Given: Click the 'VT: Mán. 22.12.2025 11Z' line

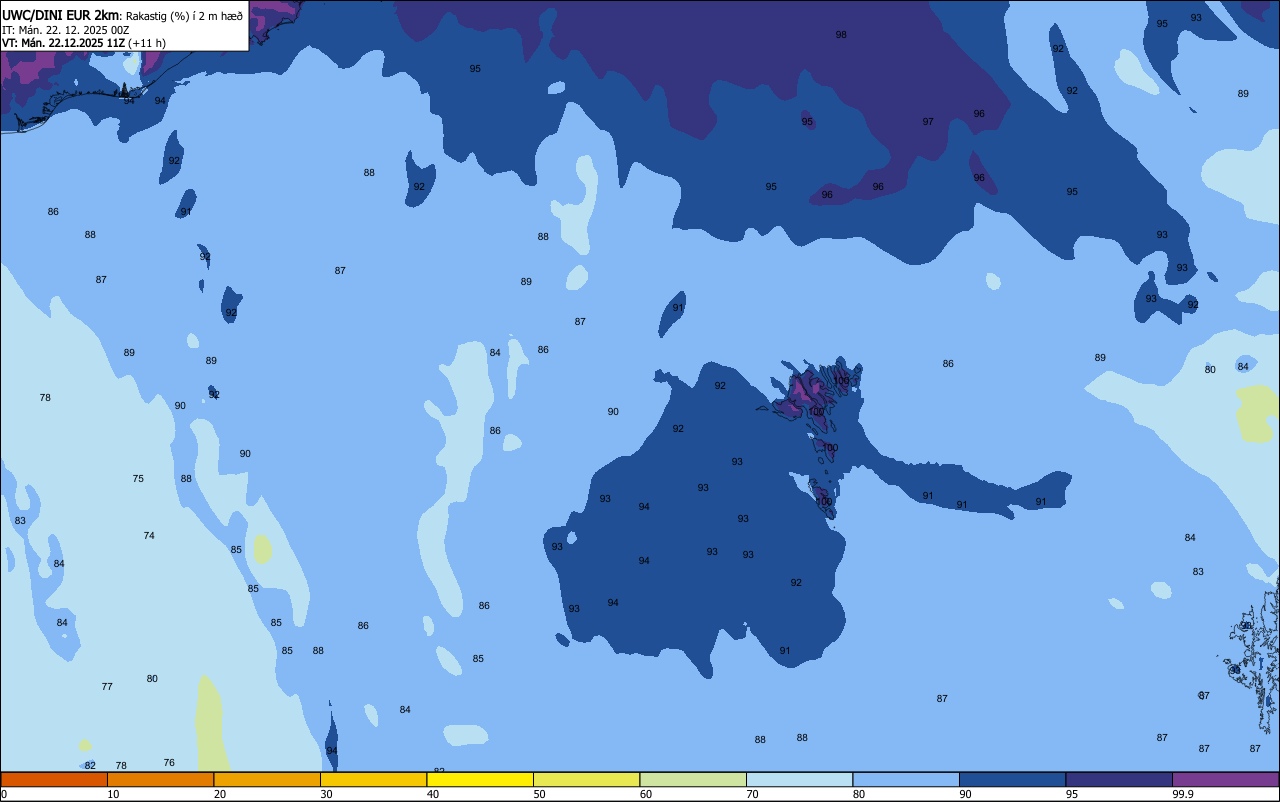Looking at the screenshot, I should [x=63, y=43].
